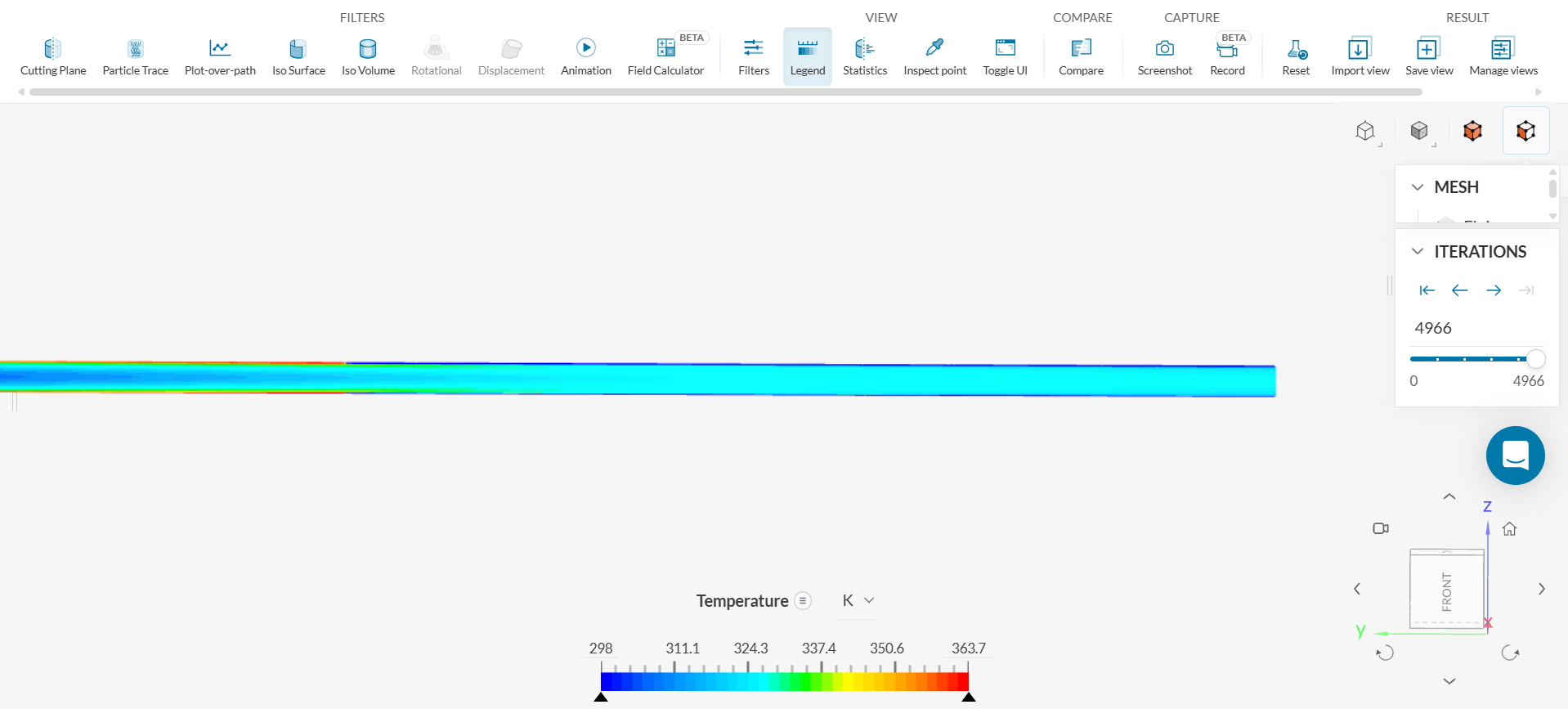Viewport: 1568px width, 709px height.
Task: Select the orange cube with mesh edges mode
Action: click(1525, 131)
